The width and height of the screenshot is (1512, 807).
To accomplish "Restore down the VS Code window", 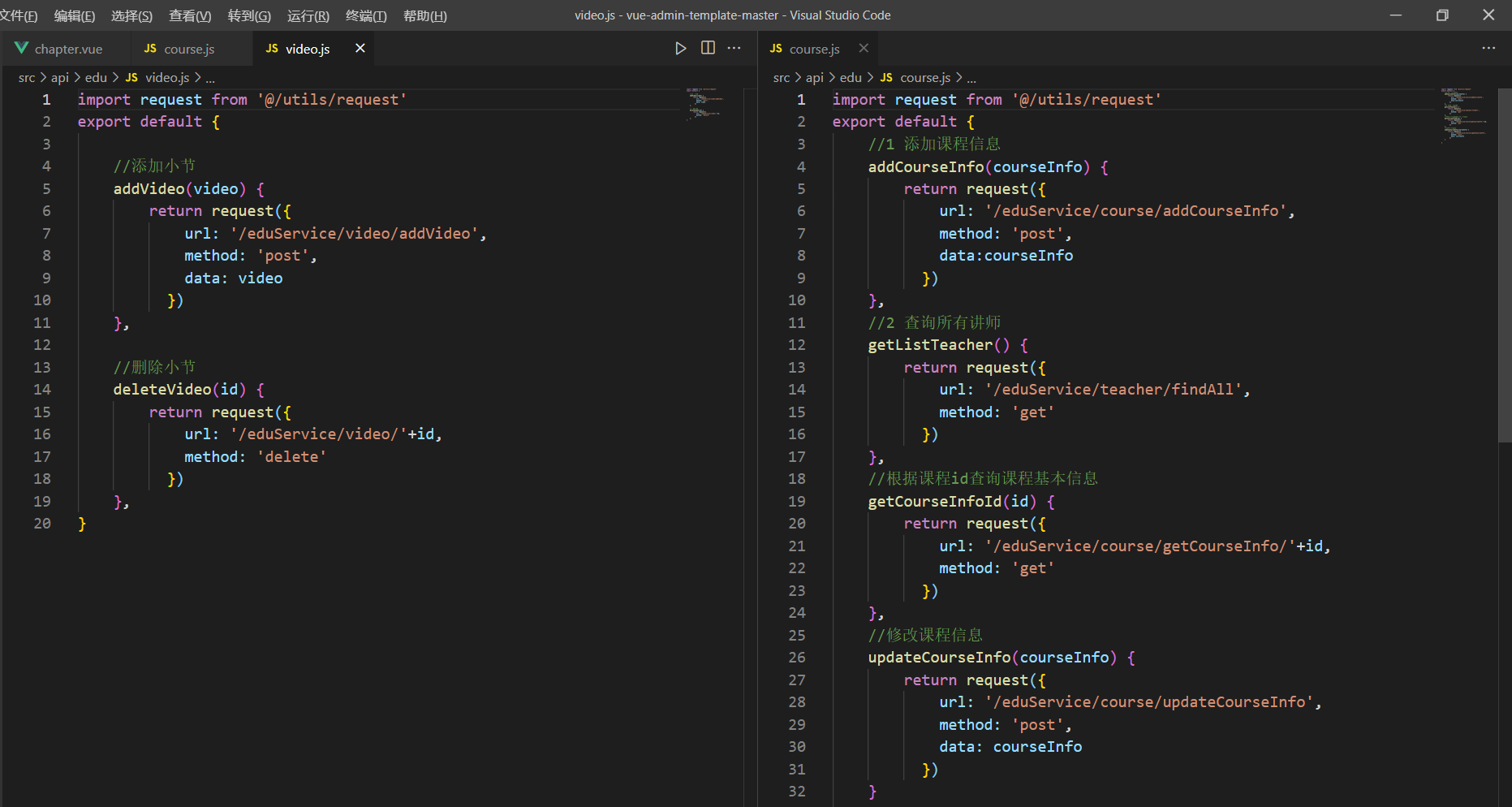I will pos(1442,15).
